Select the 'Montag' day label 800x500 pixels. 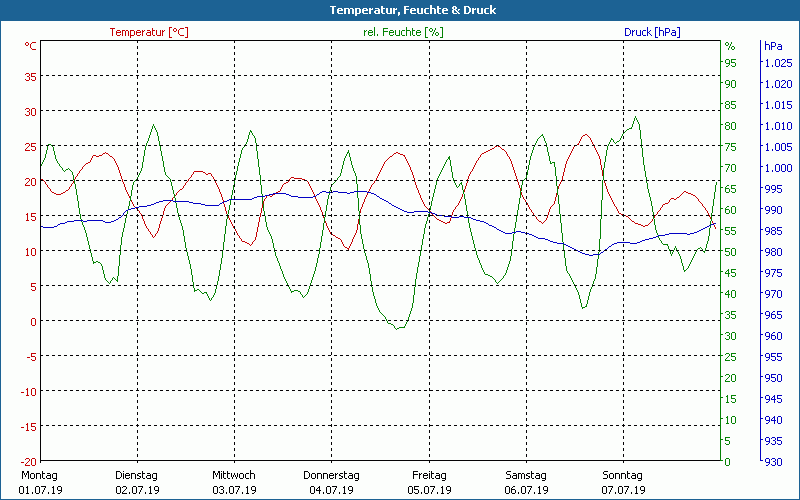(39, 475)
